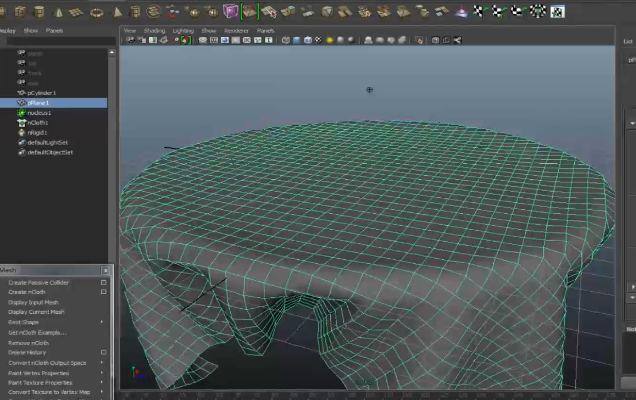The width and height of the screenshot is (636, 400).
Task: Select the purple cube shelf icon
Action: (x=231, y=12)
